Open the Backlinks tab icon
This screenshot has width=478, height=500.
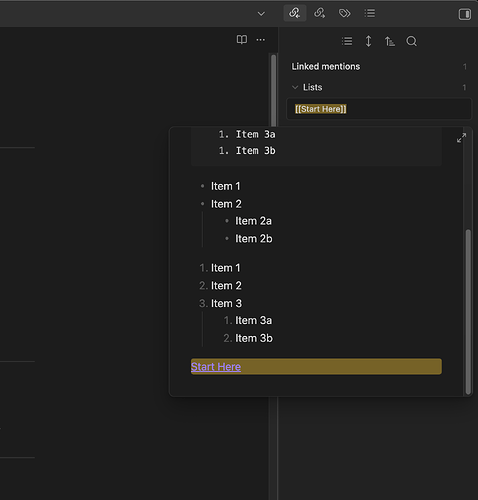pos(295,13)
